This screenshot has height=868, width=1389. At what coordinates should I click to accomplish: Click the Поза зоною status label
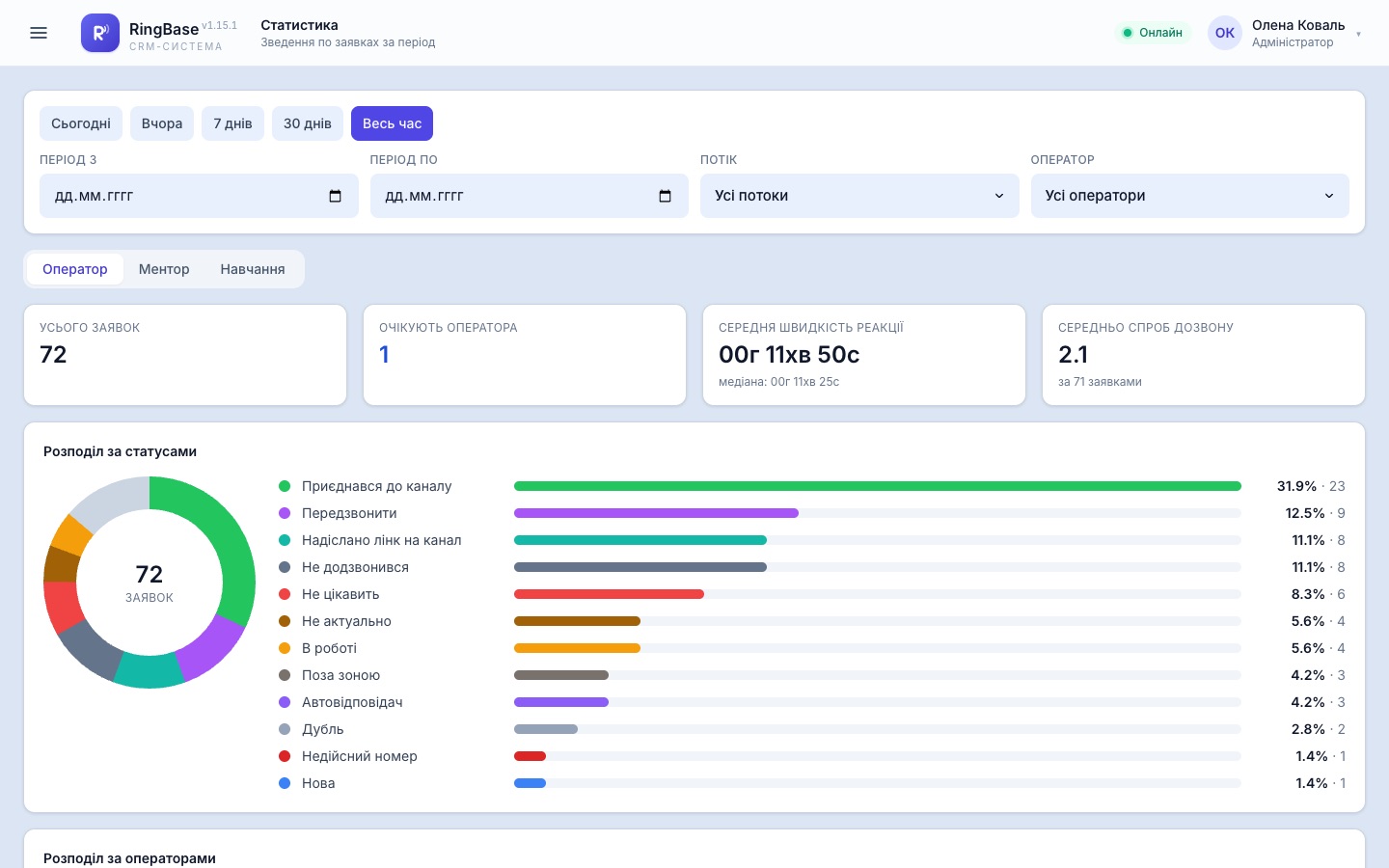340,675
